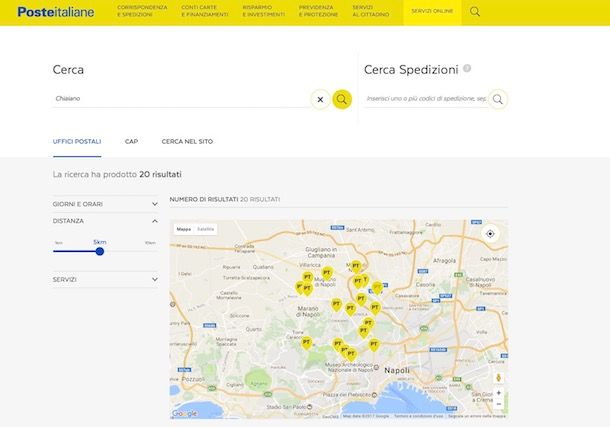Focus the shipment code input field
This screenshot has height=427, width=610.
tap(426, 99)
